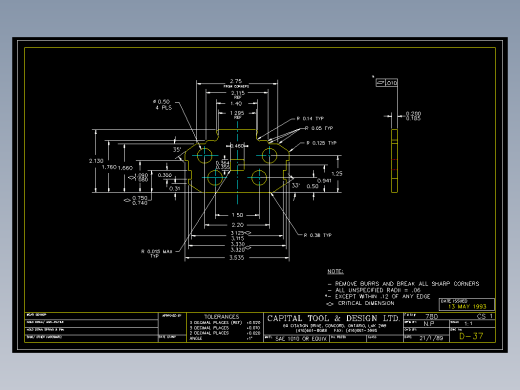The image size is (520, 390).
Task: Click the 780 part number field
Action: pos(432,316)
